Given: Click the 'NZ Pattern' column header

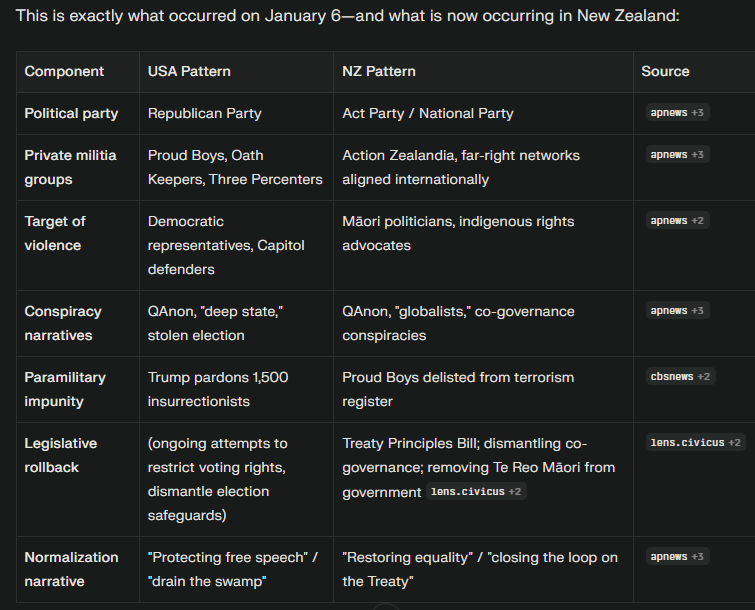Looking at the screenshot, I should (379, 71).
